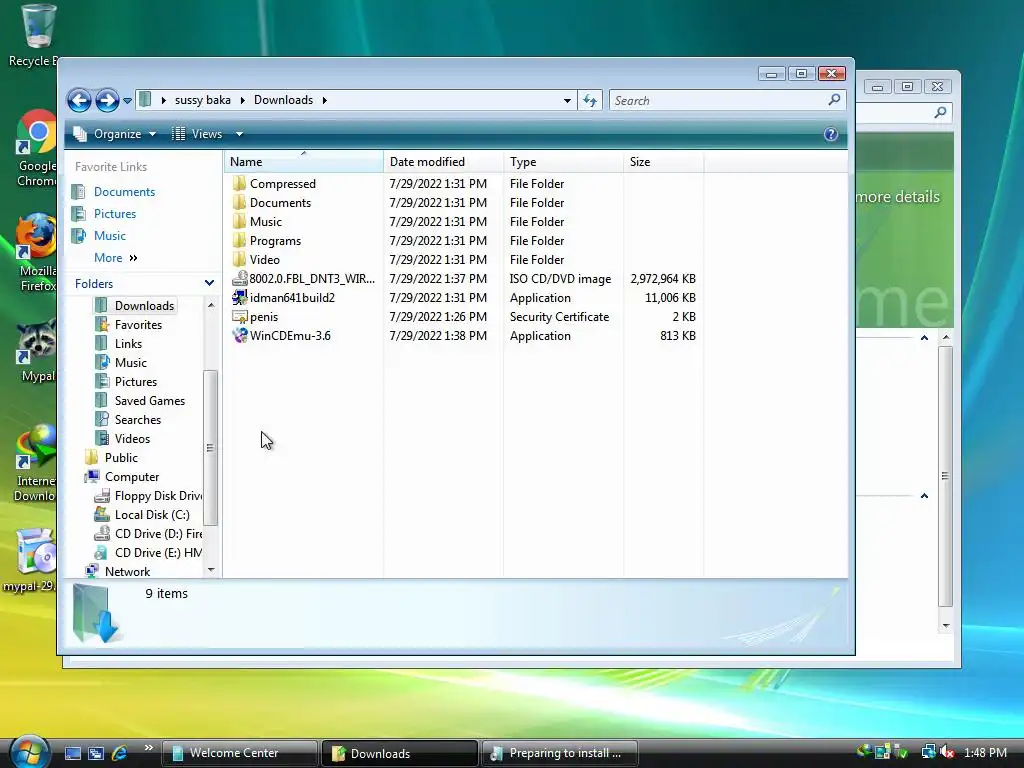Image resolution: width=1024 pixels, height=768 pixels.
Task: Click the Programs folder icon
Action: point(240,240)
